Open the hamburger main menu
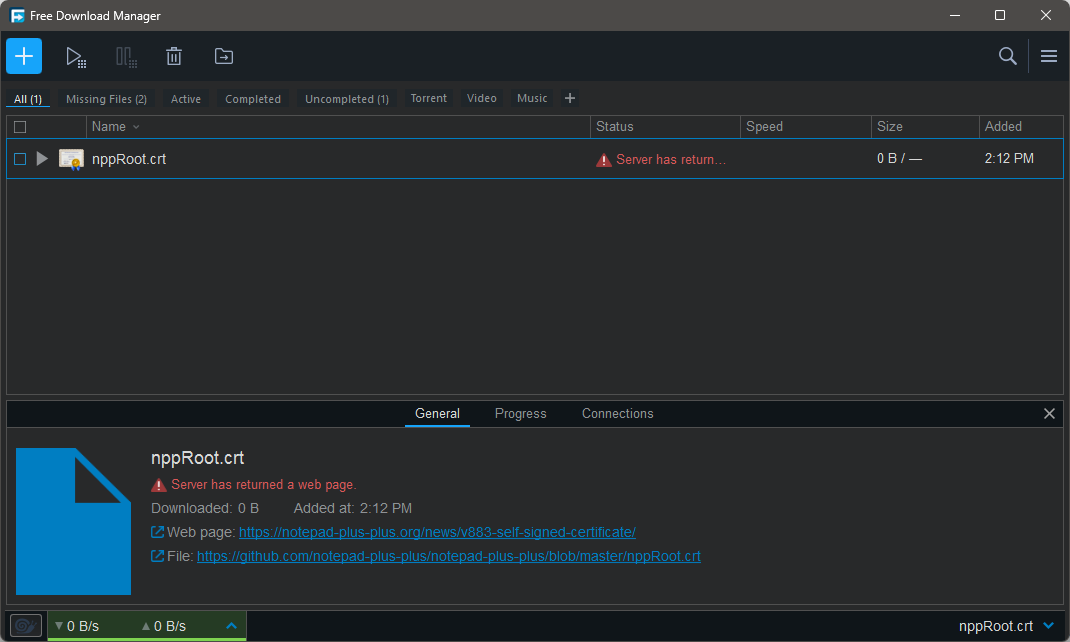This screenshot has width=1070, height=642. point(1049,56)
